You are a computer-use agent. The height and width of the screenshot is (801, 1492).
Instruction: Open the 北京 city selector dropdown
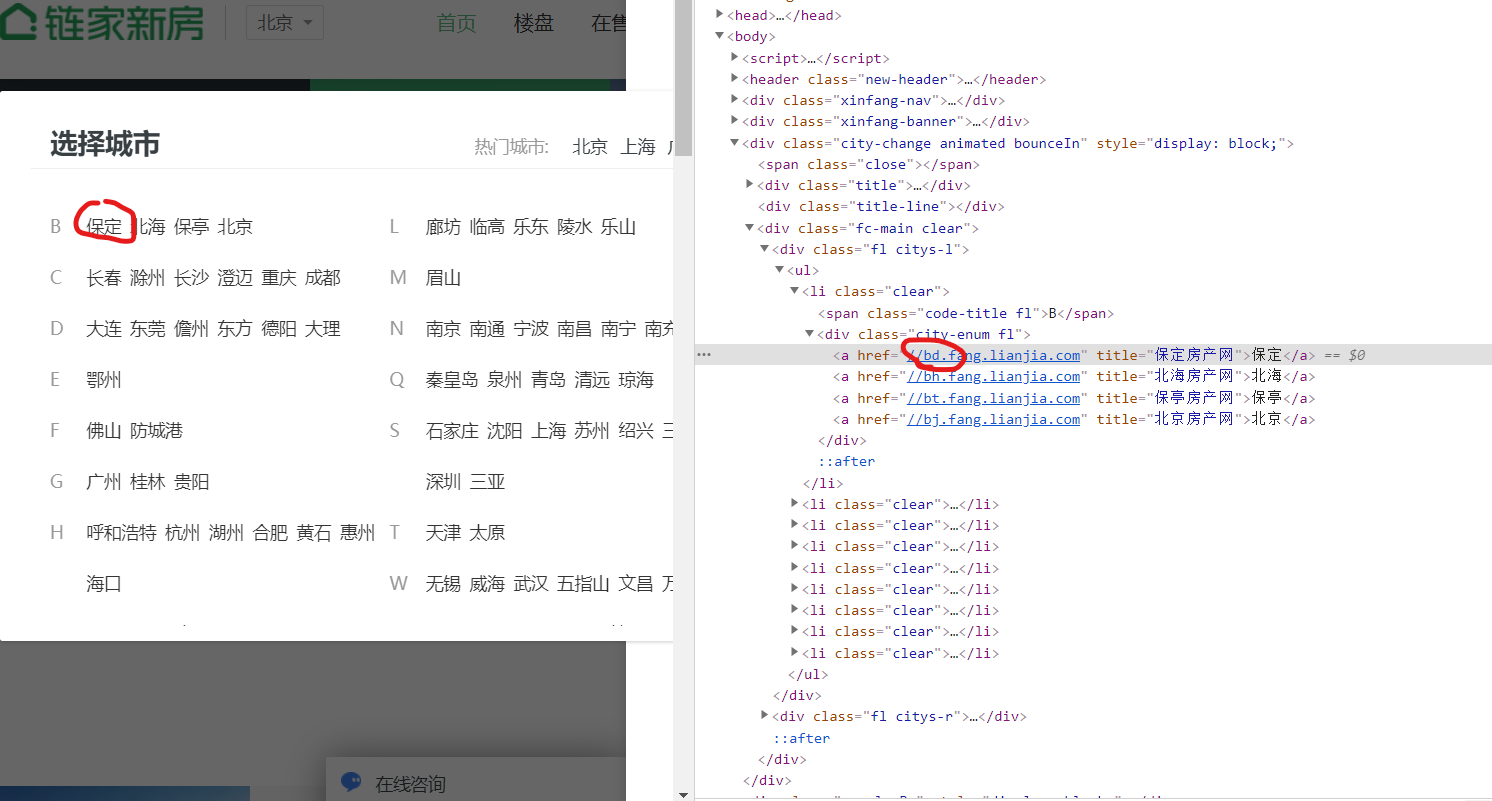pos(285,22)
